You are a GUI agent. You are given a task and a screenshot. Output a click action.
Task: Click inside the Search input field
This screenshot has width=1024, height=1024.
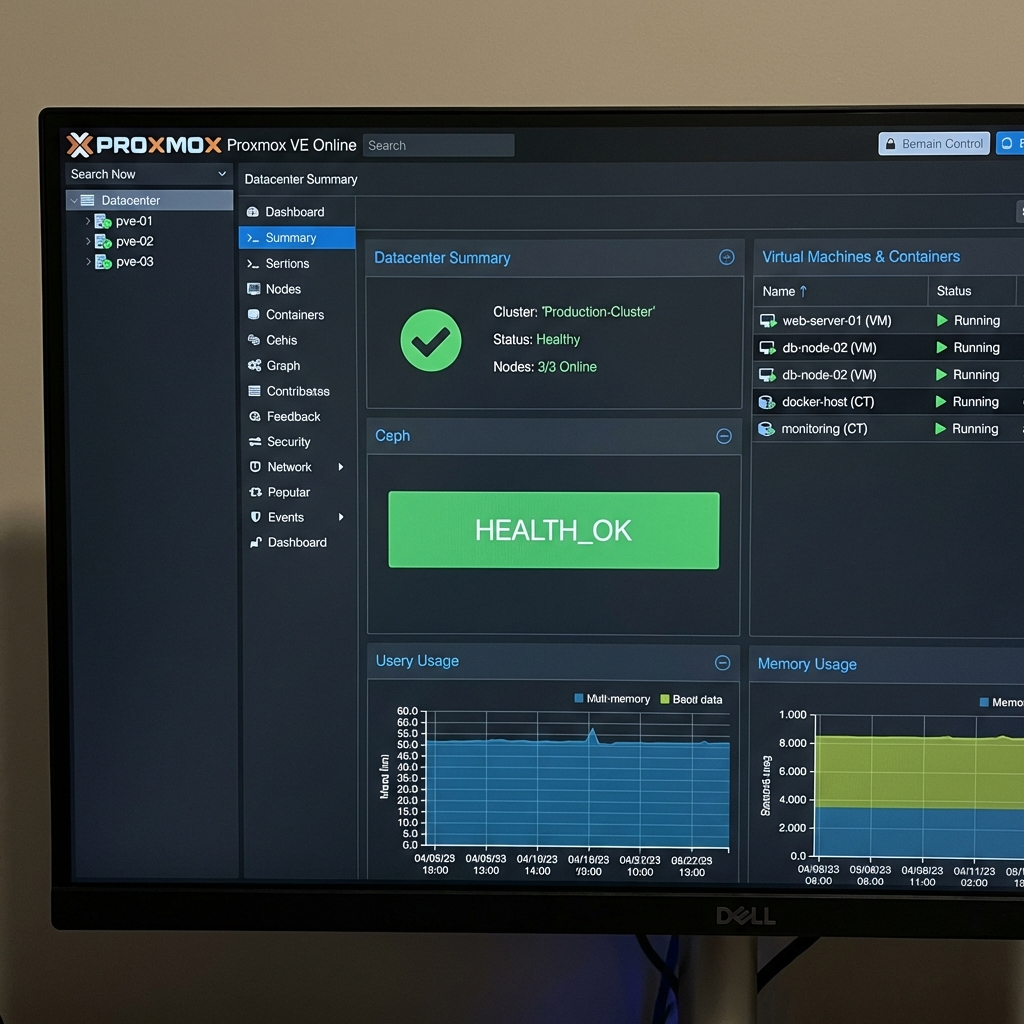438,145
